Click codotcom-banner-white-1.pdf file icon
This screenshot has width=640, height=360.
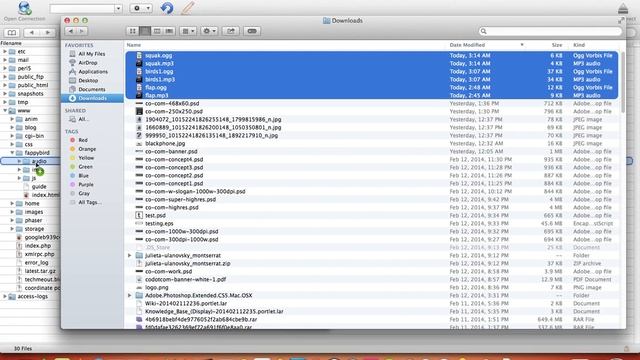click(x=139, y=280)
